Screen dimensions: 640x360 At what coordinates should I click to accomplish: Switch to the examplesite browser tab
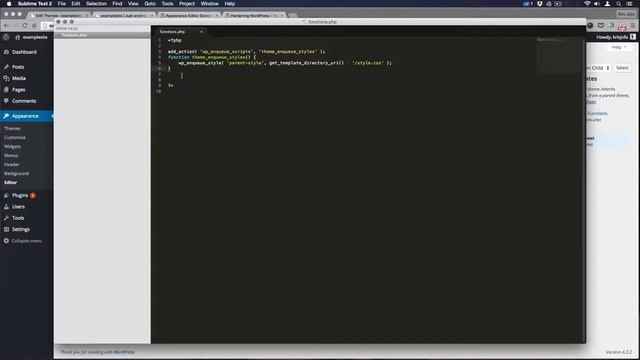pyautogui.click(x=124, y=15)
